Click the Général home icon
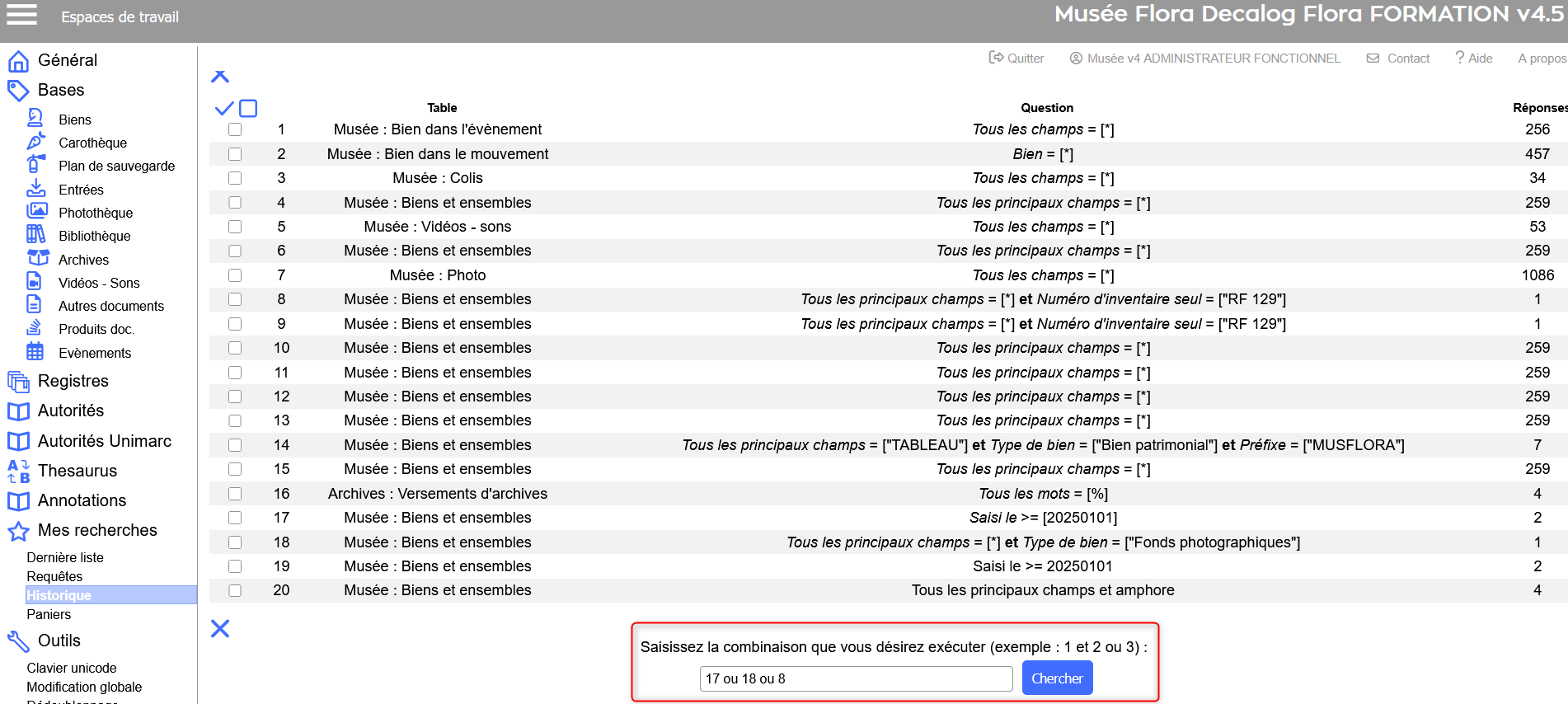This screenshot has width=1568, height=704. pyautogui.click(x=18, y=61)
